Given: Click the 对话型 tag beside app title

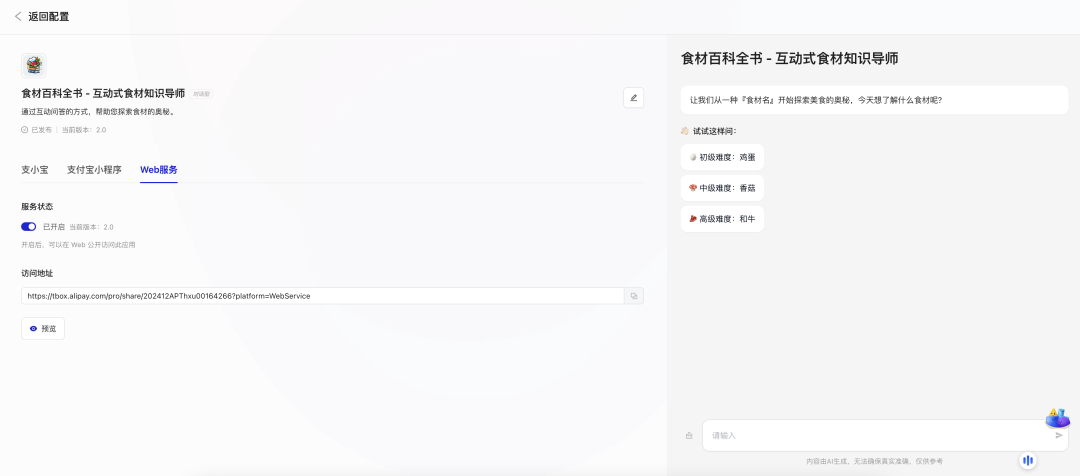Looking at the screenshot, I should point(202,94).
